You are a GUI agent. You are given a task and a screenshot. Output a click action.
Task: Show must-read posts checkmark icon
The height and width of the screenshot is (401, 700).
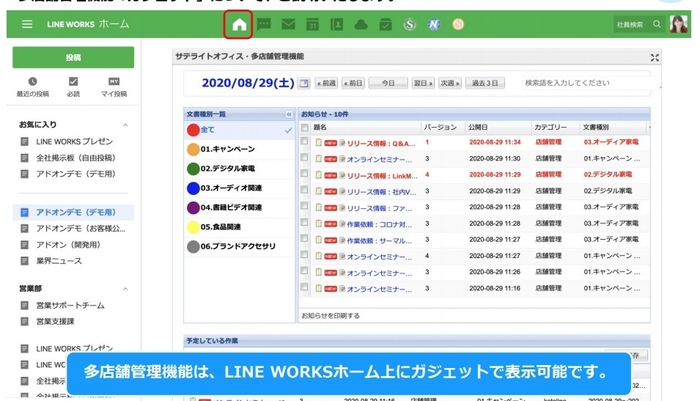[x=73, y=81]
